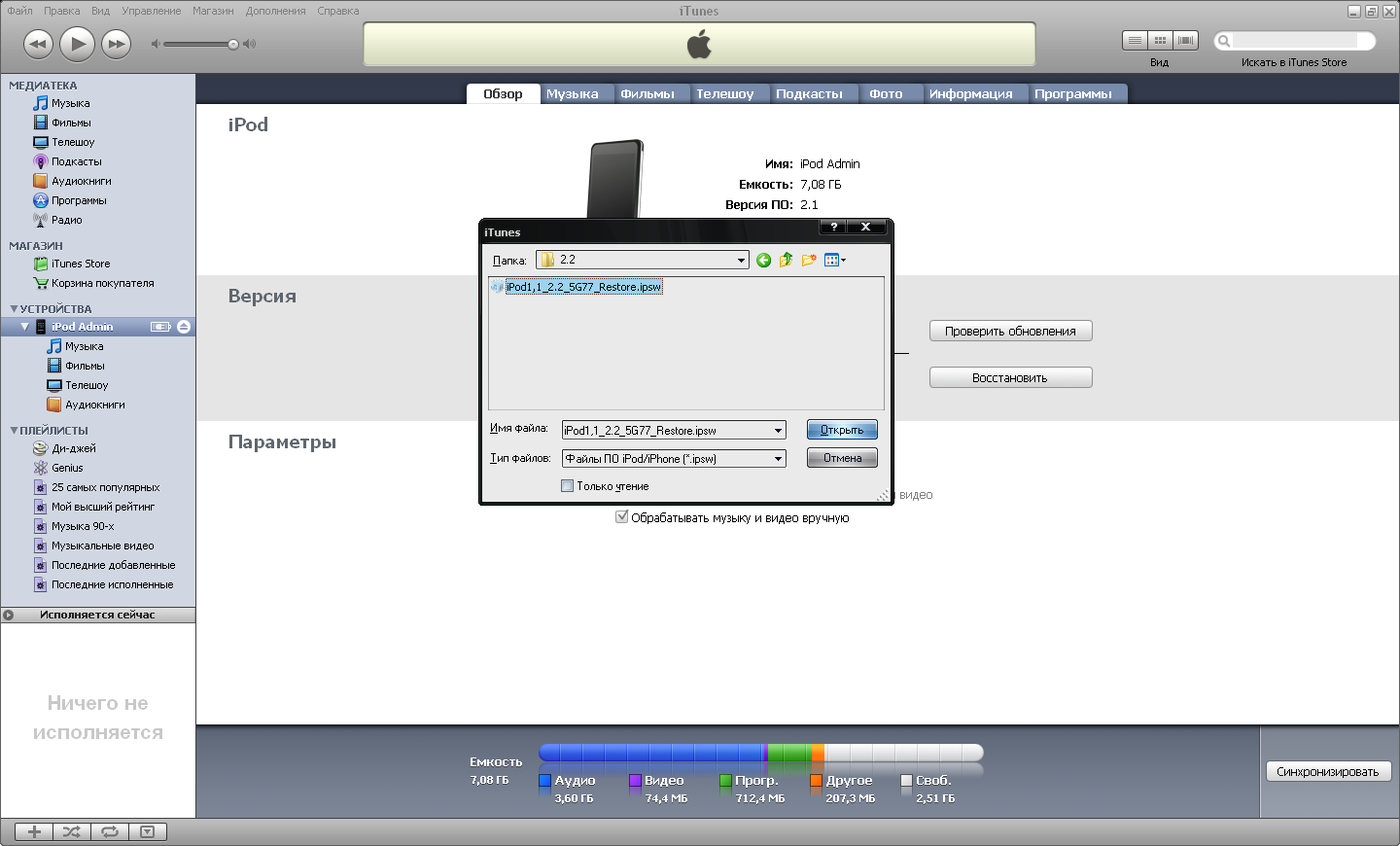Click the add playlist plus button
The width and height of the screenshot is (1400, 846).
[34, 831]
